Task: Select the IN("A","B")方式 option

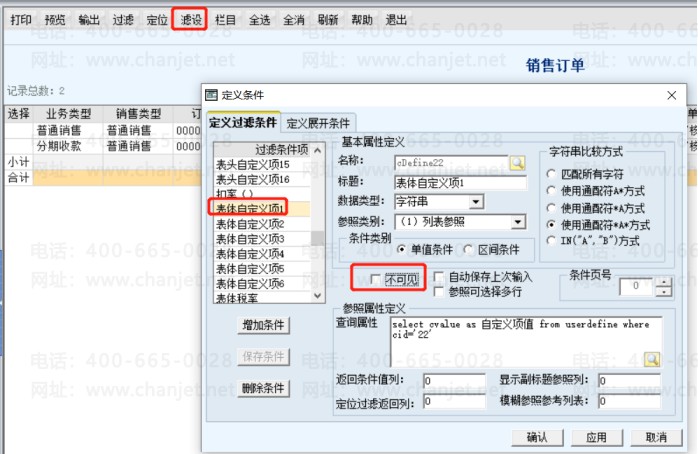Action: point(552,241)
